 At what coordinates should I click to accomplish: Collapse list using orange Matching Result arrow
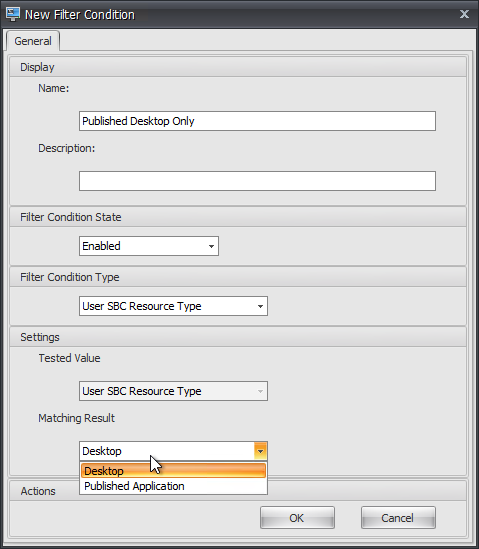tap(261, 451)
